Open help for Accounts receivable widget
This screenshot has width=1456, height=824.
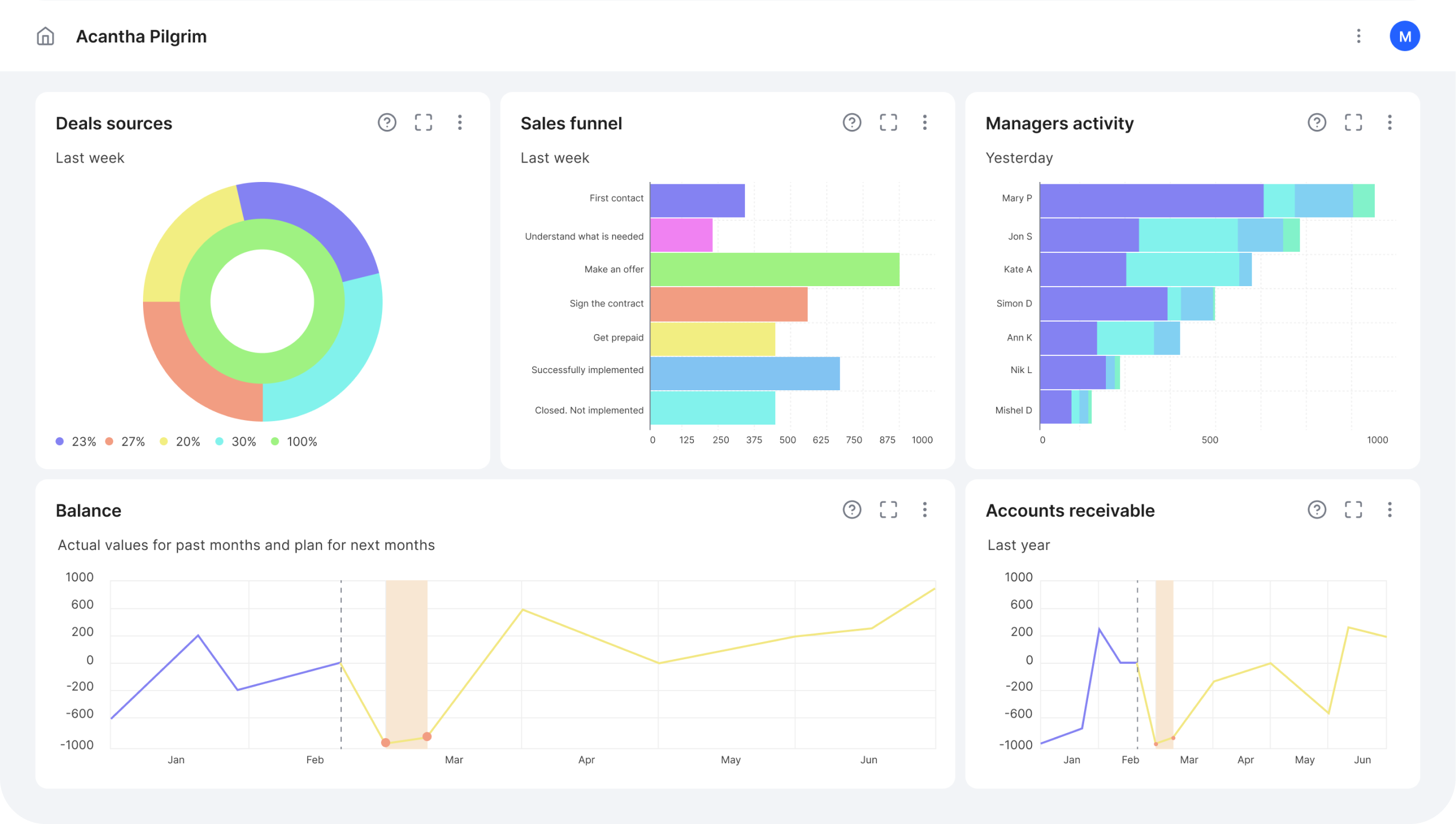pyautogui.click(x=1316, y=510)
